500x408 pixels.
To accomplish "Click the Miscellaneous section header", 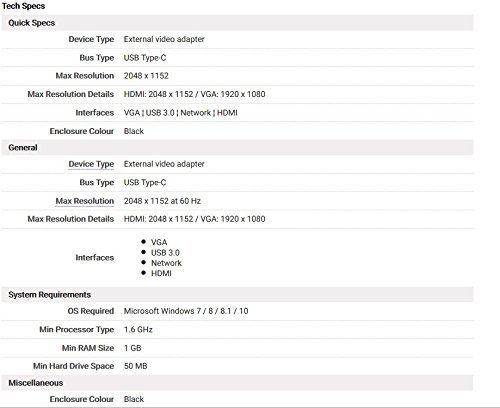I will coord(237,383).
